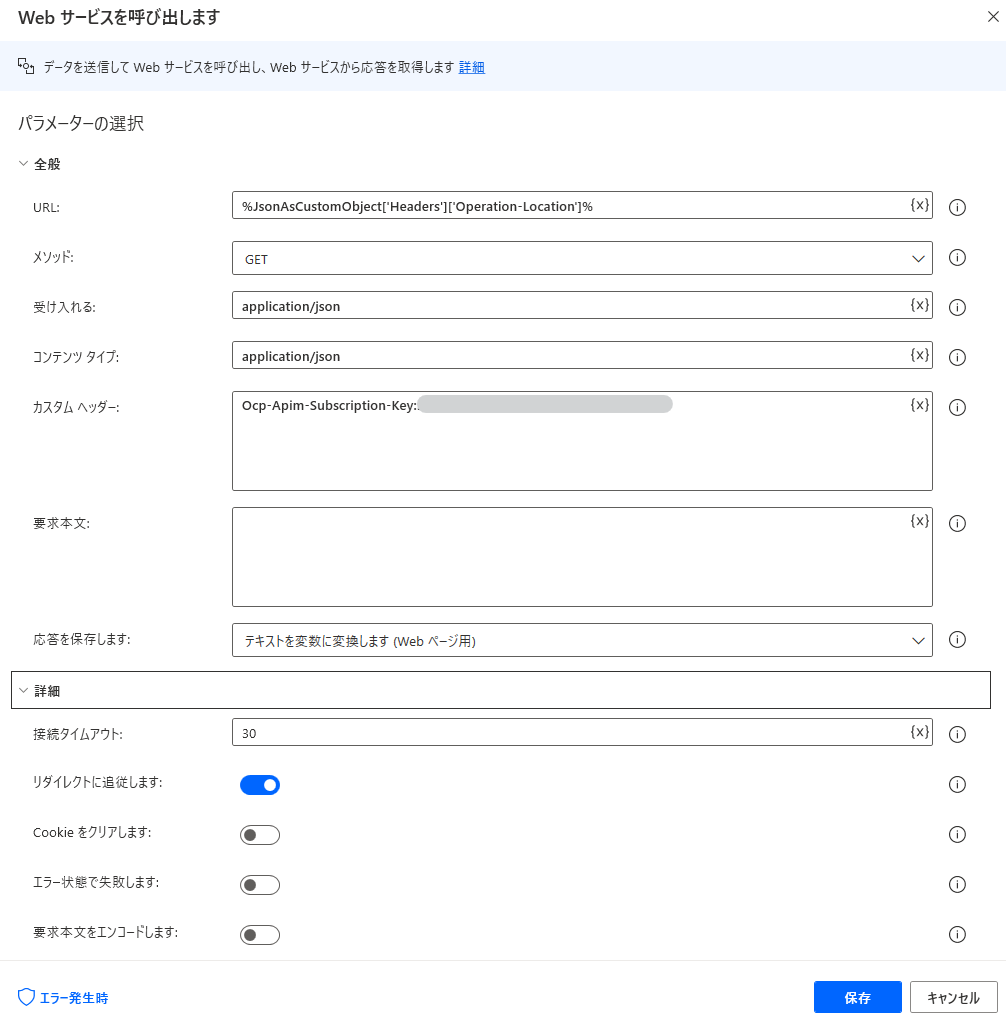Disable the リダイレクトに追従します toggle
The width and height of the screenshot is (1006, 1020).
(x=260, y=785)
